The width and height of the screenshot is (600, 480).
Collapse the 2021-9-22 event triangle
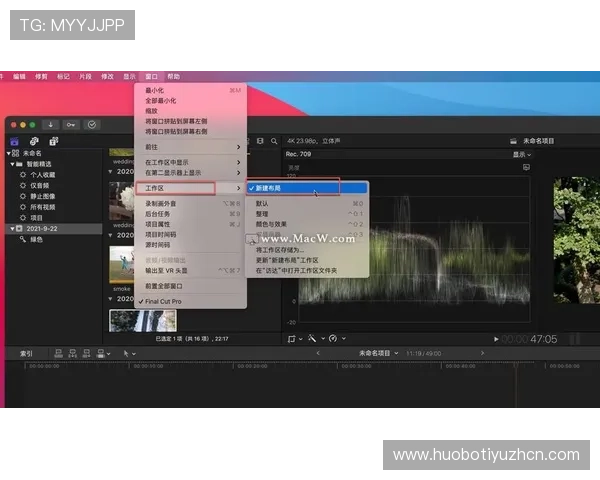point(12,229)
